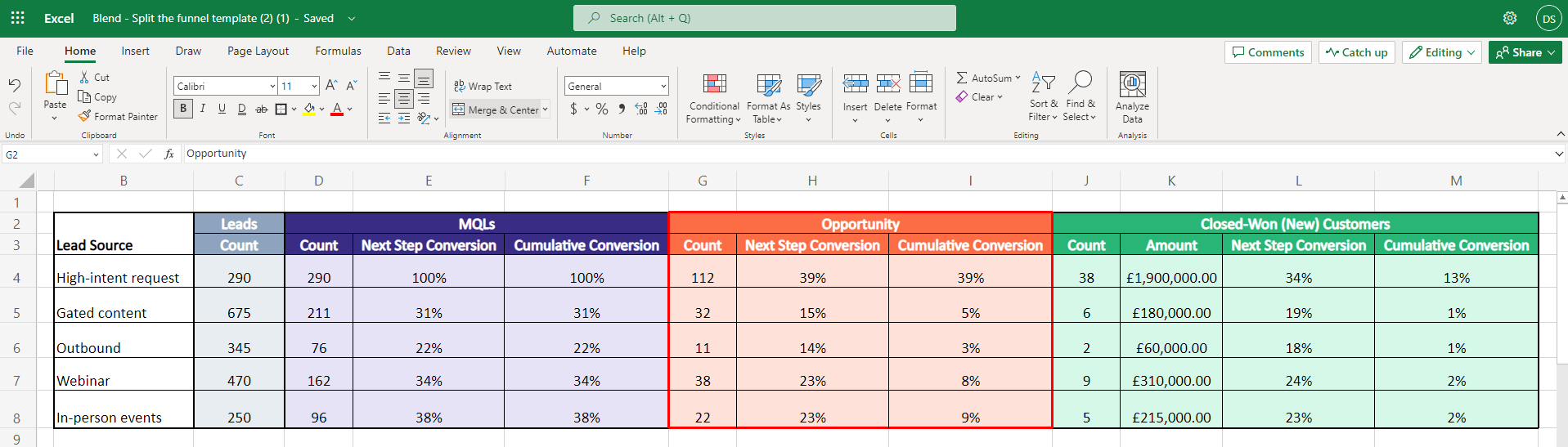Click the Search (Alt + Q) box
Viewport: 1568px width, 447px height.
(765, 18)
